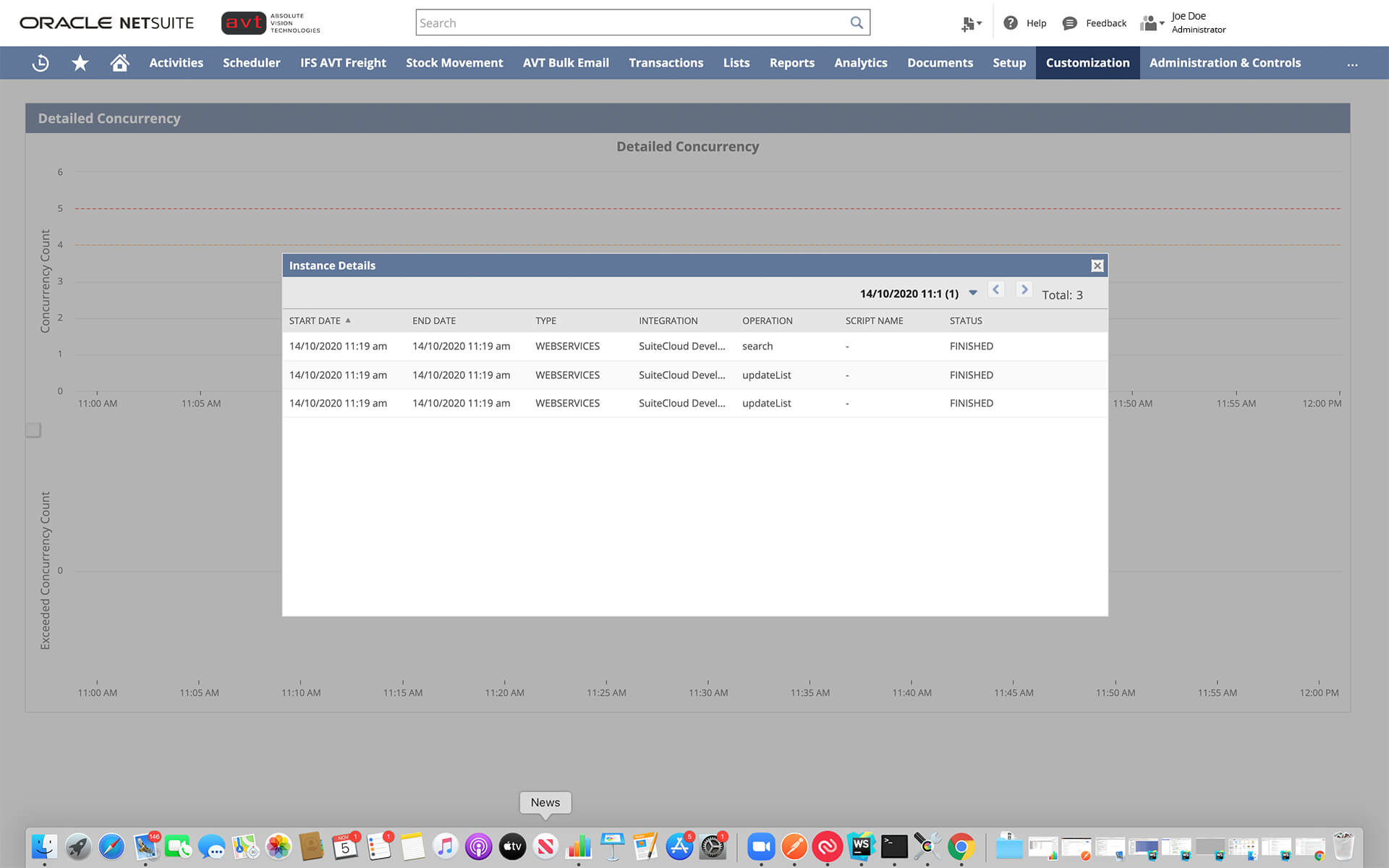
Task: Go to next page of instances
Action: [x=1024, y=290]
